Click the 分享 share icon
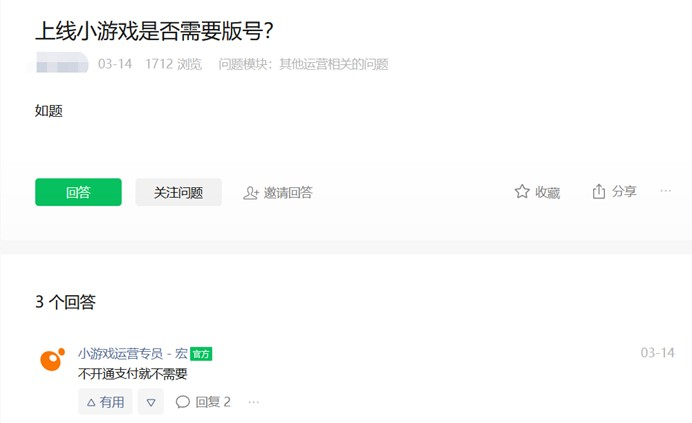This screenshot has height=423, width=692. 598,192
